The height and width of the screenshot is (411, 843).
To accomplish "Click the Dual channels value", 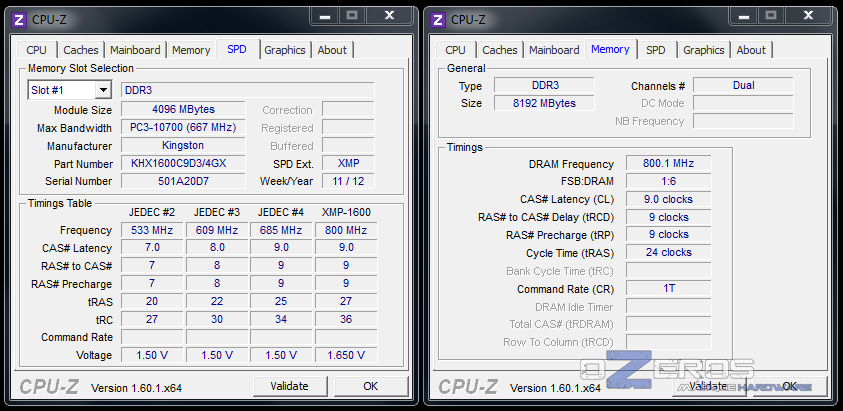I will pos(744,85).
